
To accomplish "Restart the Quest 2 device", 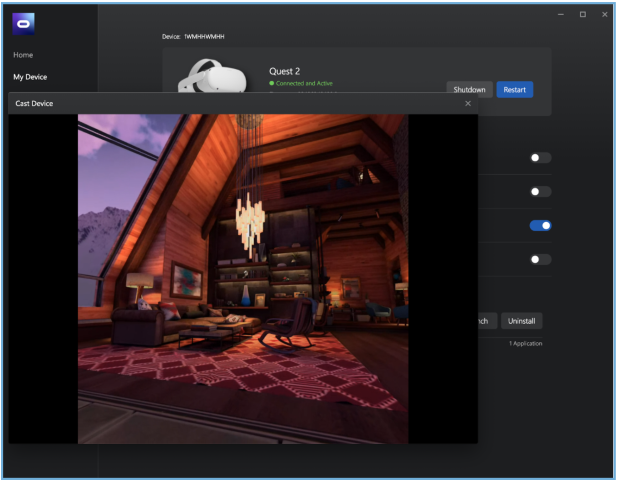I will coord(514,90).
